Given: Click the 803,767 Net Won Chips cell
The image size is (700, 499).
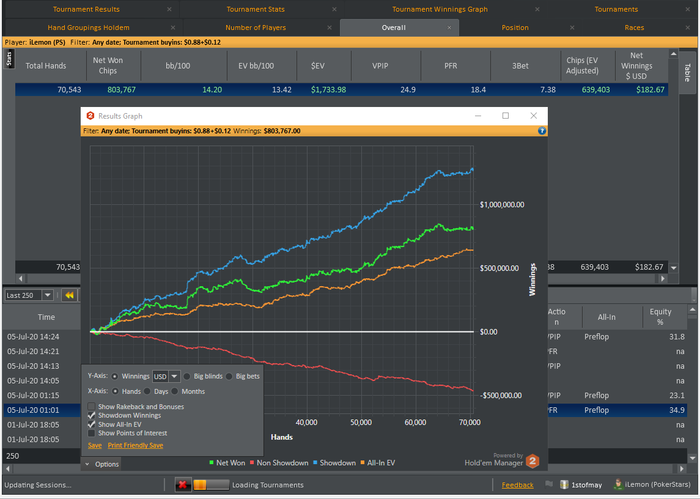Looking at the screenshot, I should click(x=121, y=90).
